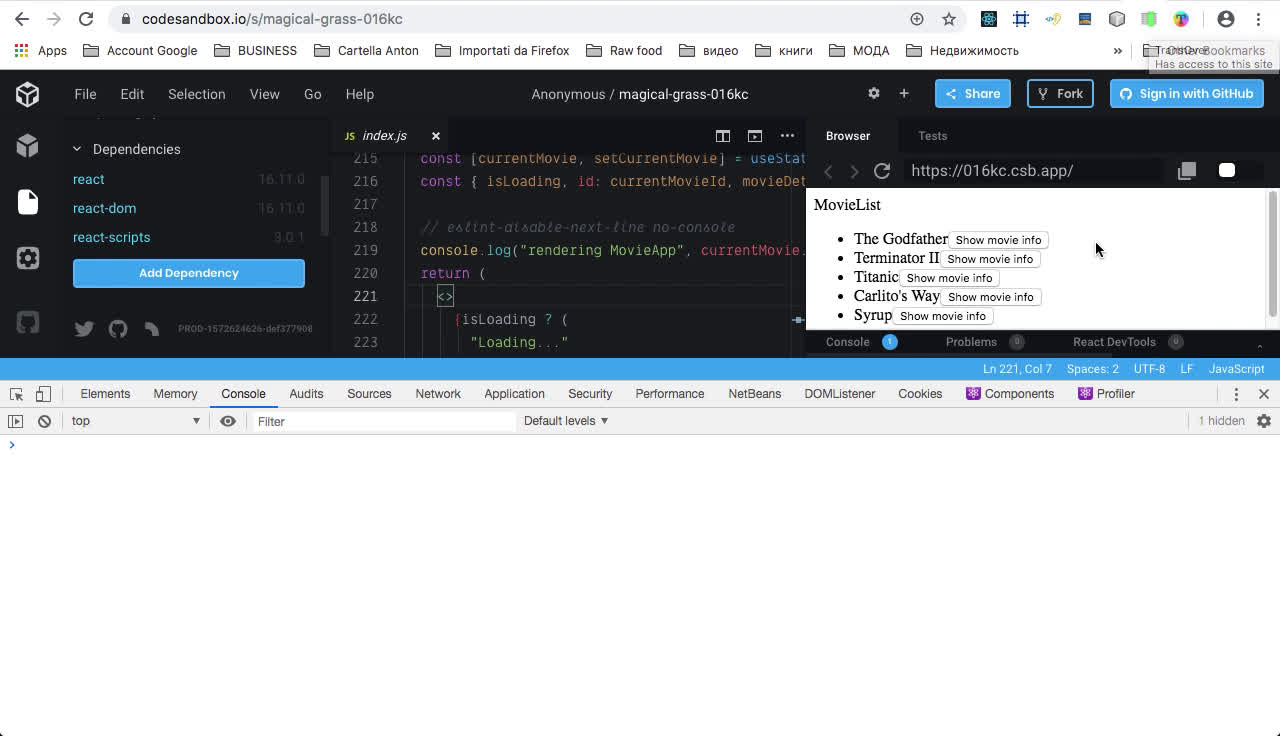Toggle the preview switch next to the URL bar
This screenshot has height=736, width=1280.
tap(1227, 171)
